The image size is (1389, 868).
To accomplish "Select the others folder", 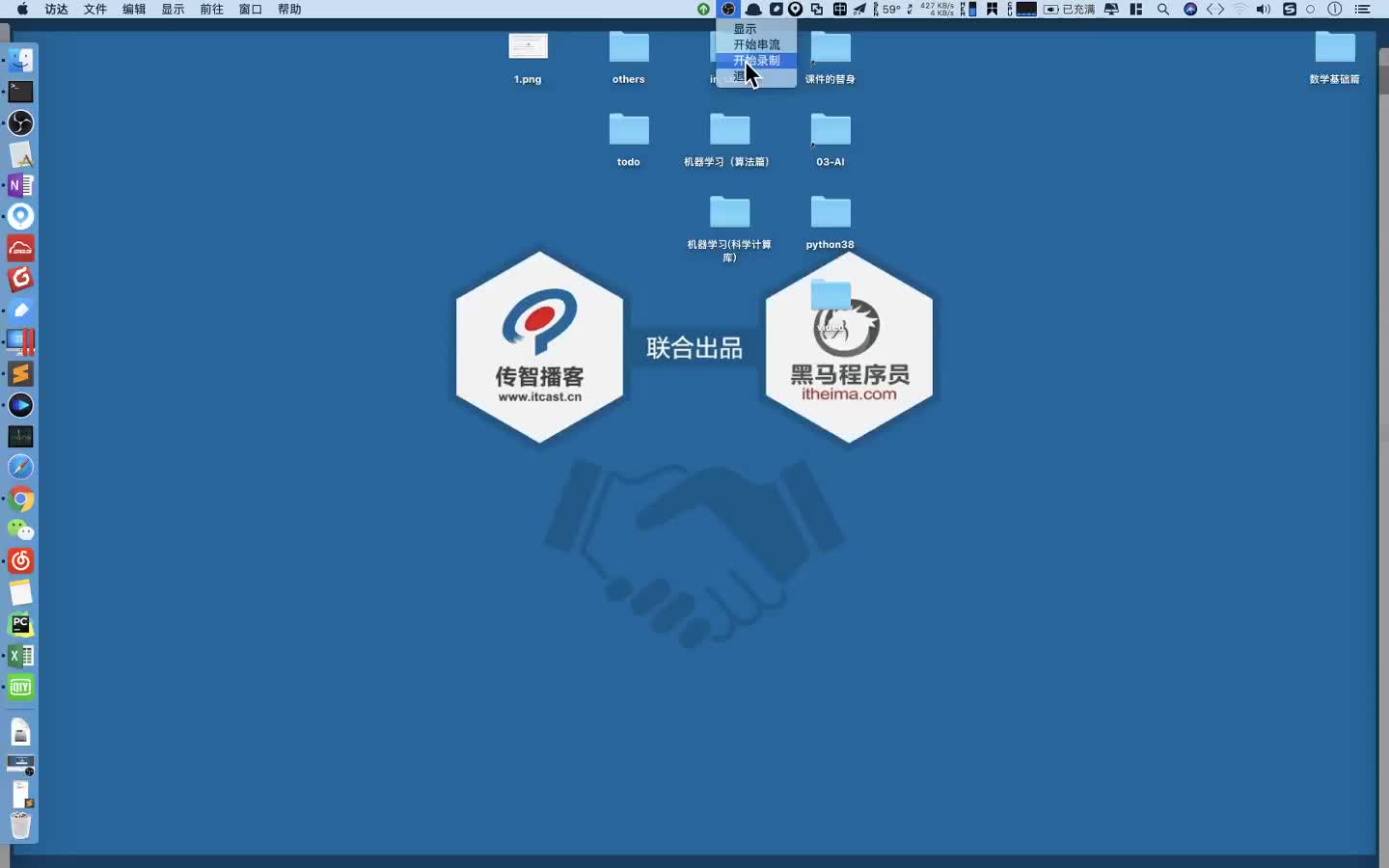I will click(629, 57).
